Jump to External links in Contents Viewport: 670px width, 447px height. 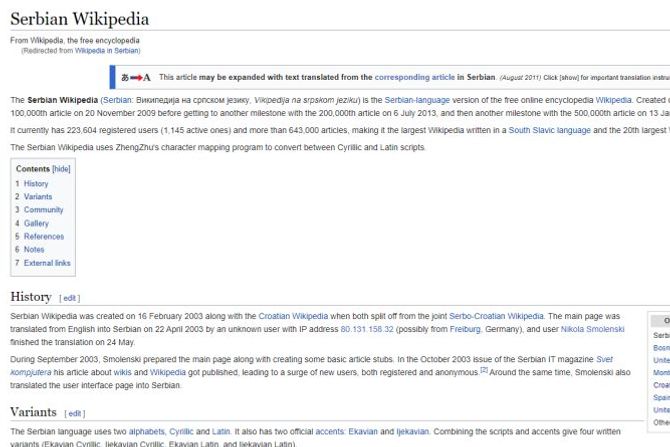tap(47, 263)
